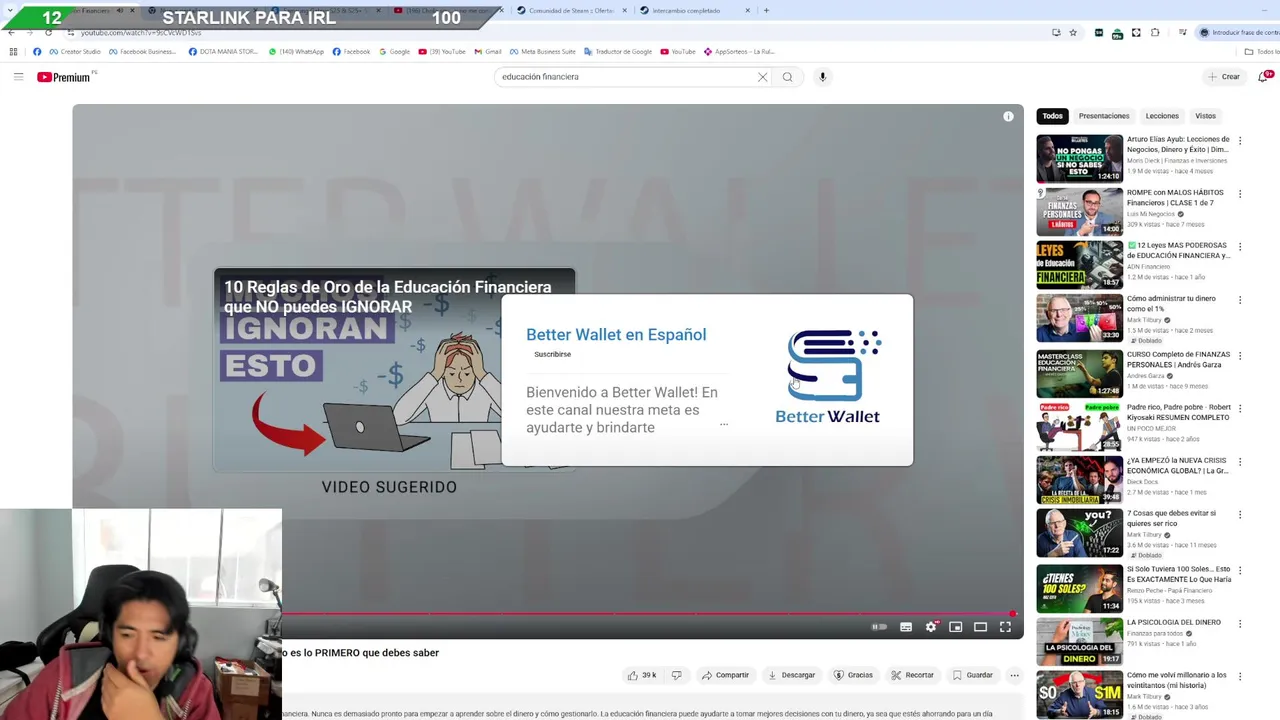Expand channel description ellipsis in end card
Viewport: 1280px width, 720px height.
(x=724, y=425)
